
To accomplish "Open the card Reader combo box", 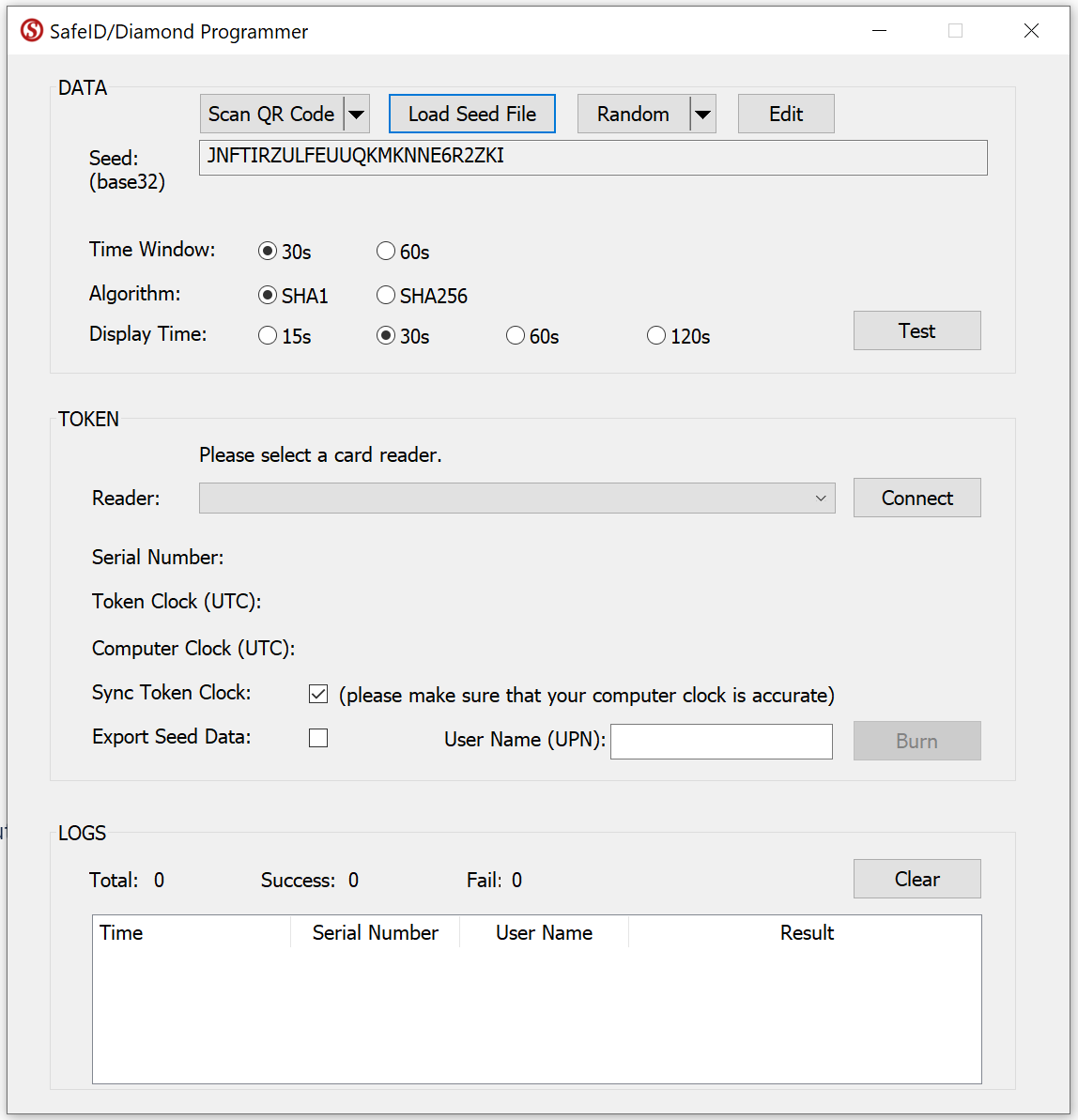I will (516, 499).
